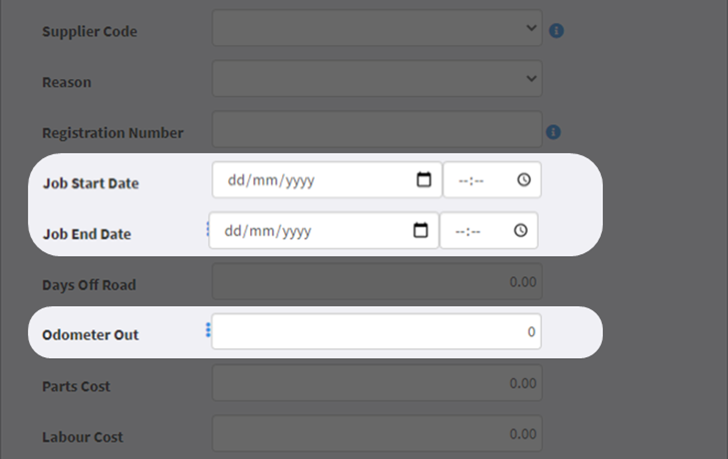Click the Days Off Road field
Screen dimensions: 728x459
click(377, 281)
